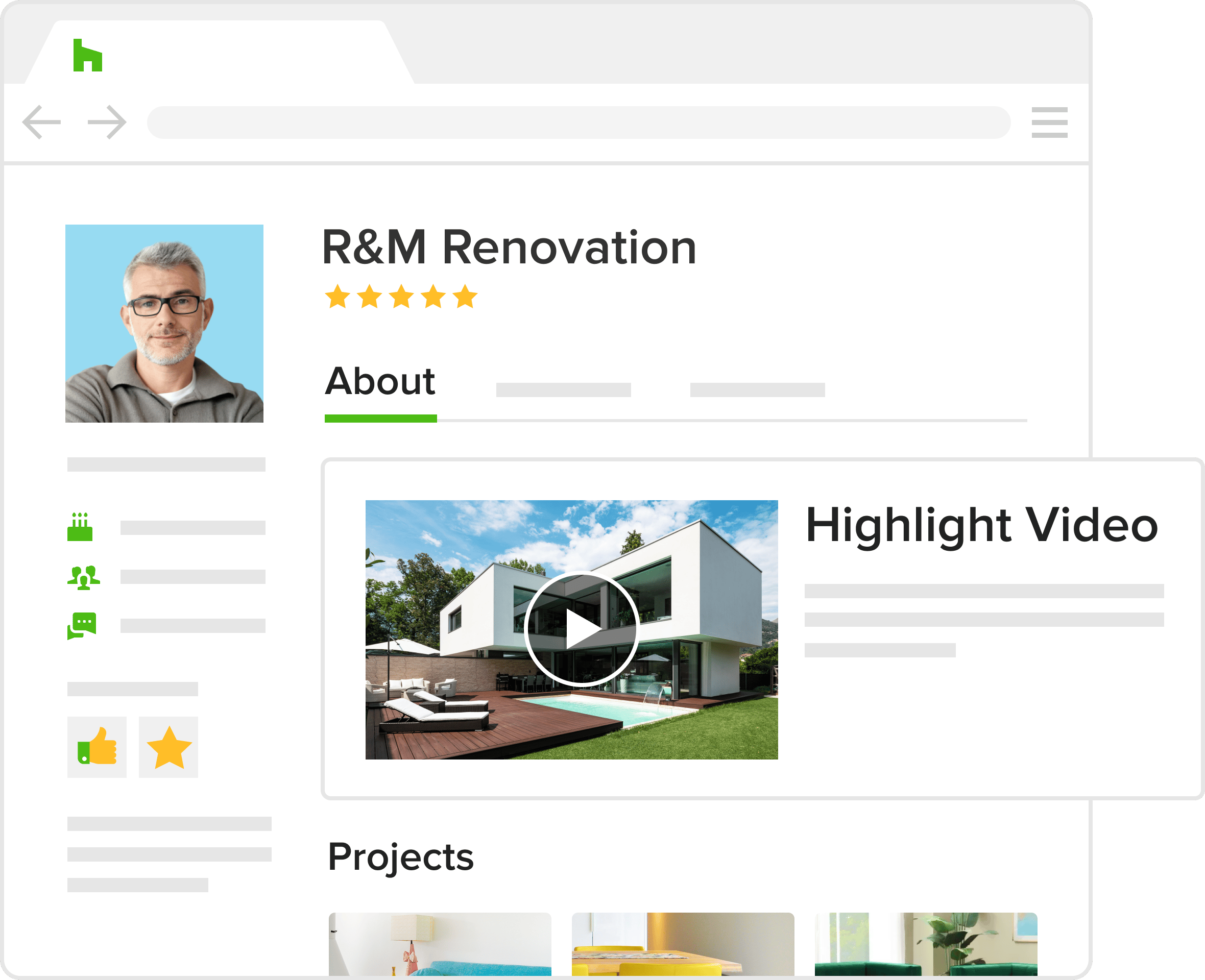Go forward with the browser forward arrow
This screenshot has height=980, width=1205.
tap(107, 122)
